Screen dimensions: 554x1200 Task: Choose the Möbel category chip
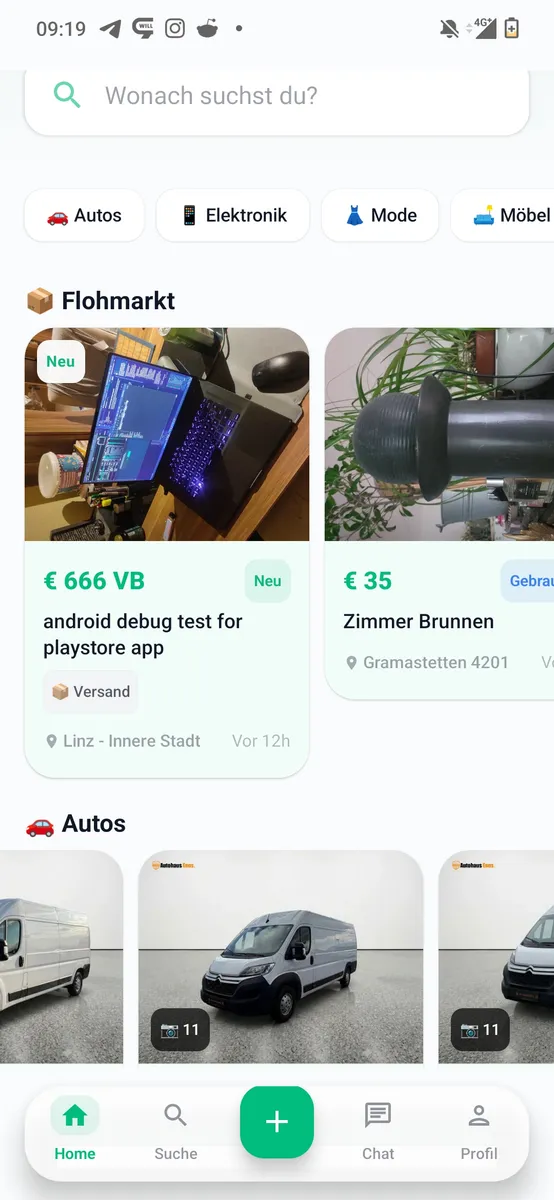point(504,215)
